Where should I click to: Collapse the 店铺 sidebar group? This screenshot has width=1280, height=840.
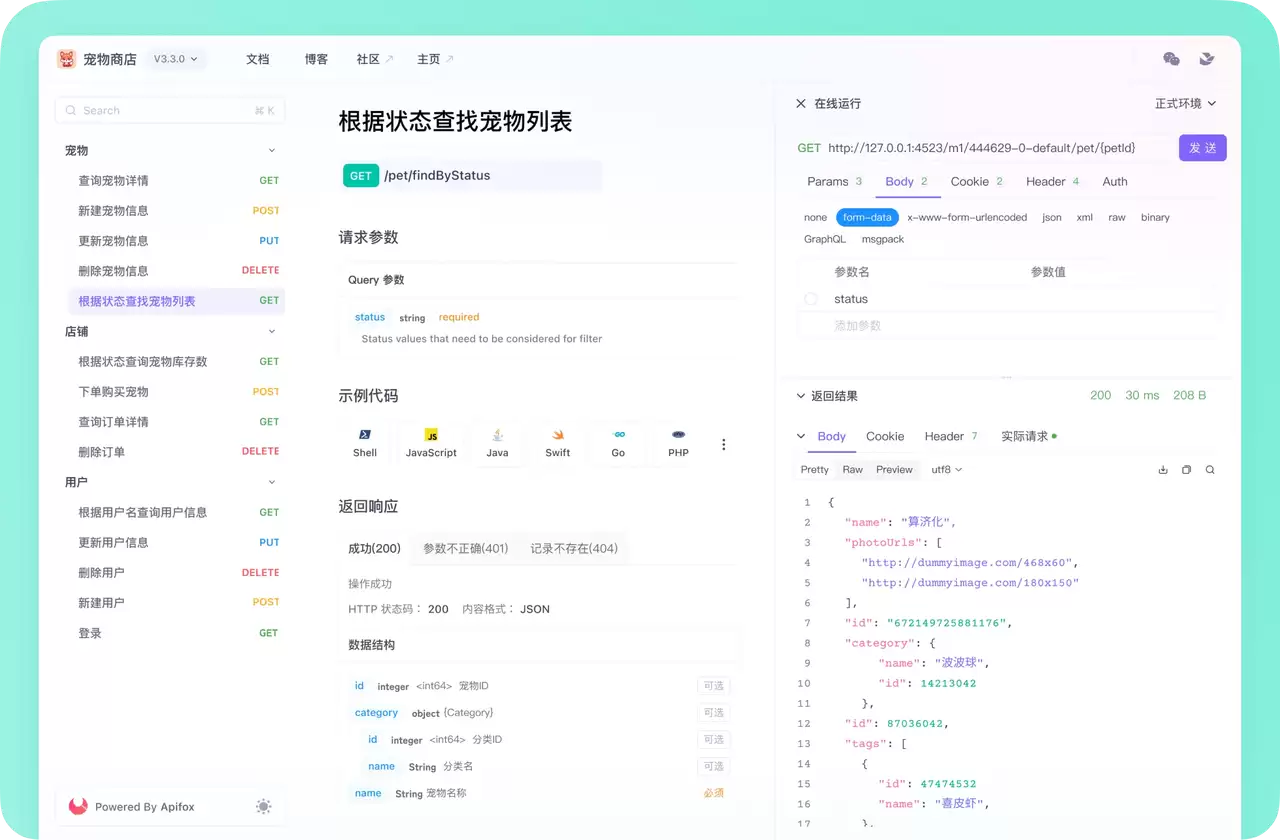coord(272,331)
